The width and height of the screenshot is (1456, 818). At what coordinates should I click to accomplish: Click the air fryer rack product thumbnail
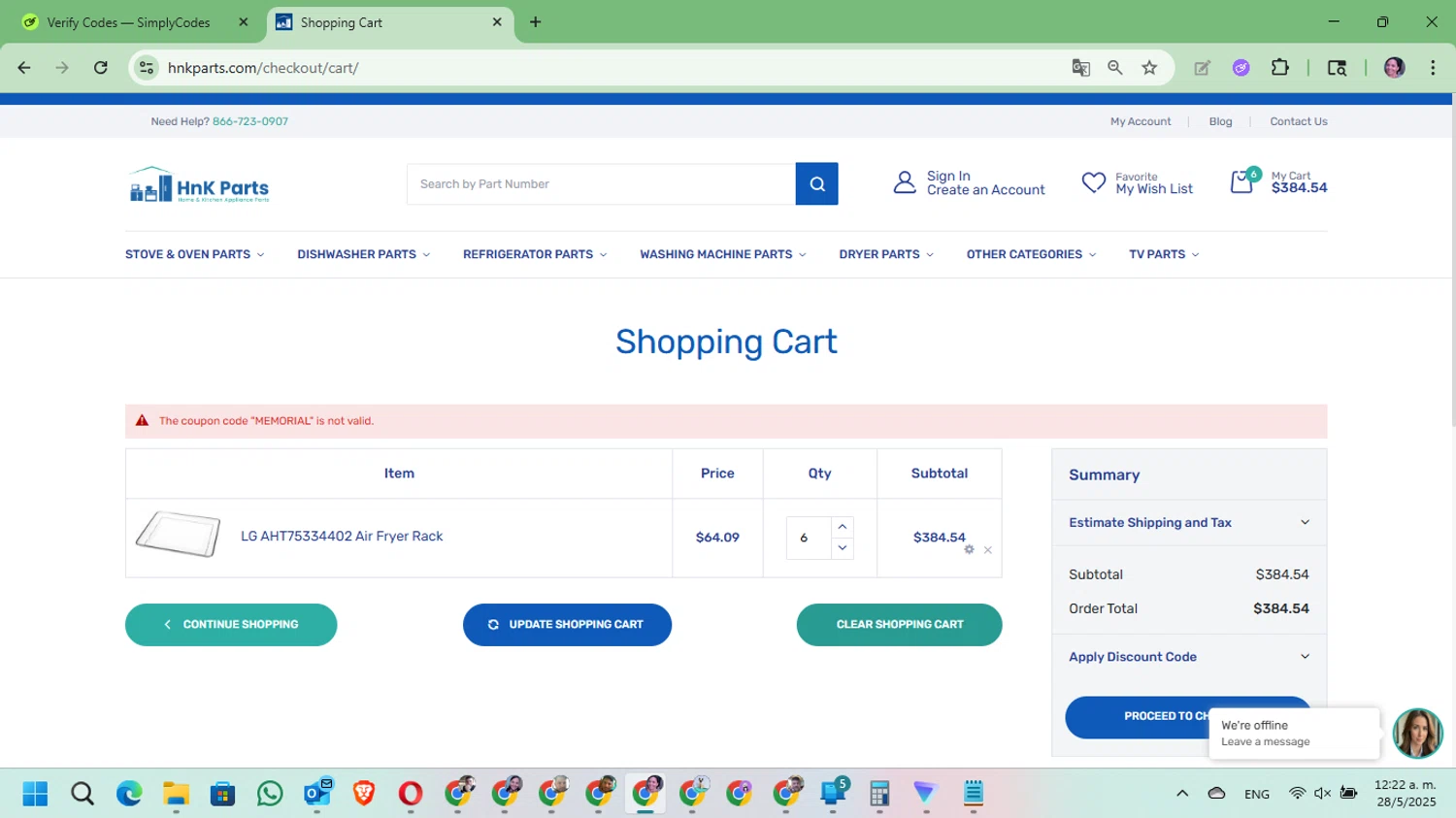(178, 535)
